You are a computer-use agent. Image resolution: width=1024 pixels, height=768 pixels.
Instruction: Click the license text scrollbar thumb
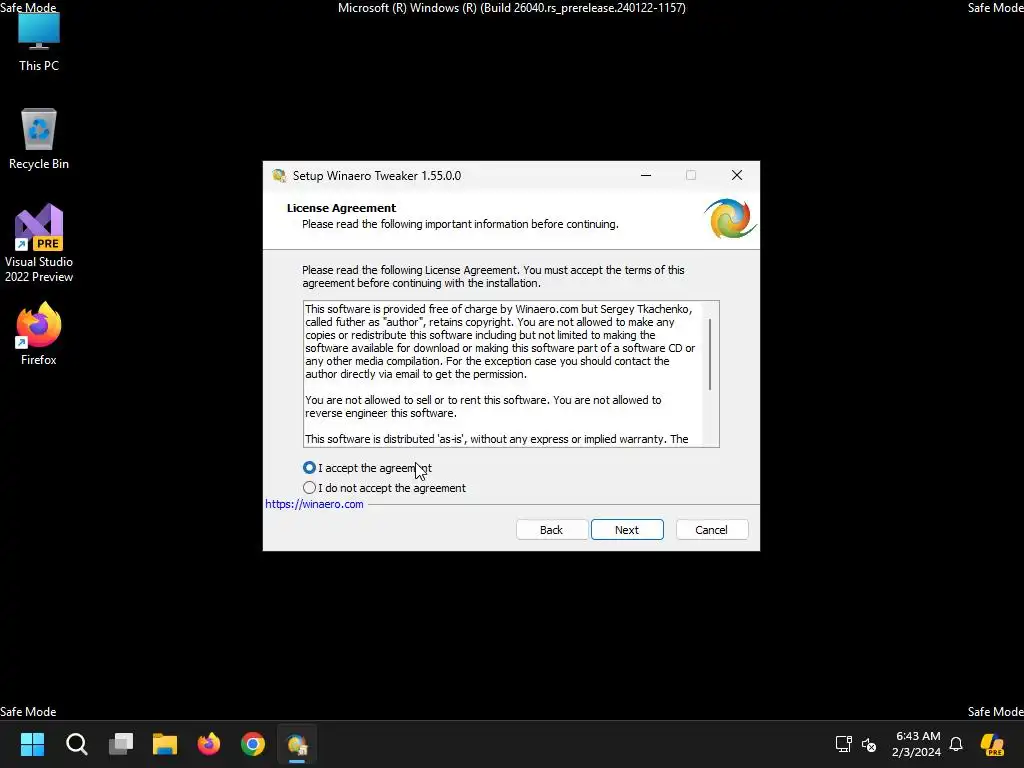[x=710, y=355]
